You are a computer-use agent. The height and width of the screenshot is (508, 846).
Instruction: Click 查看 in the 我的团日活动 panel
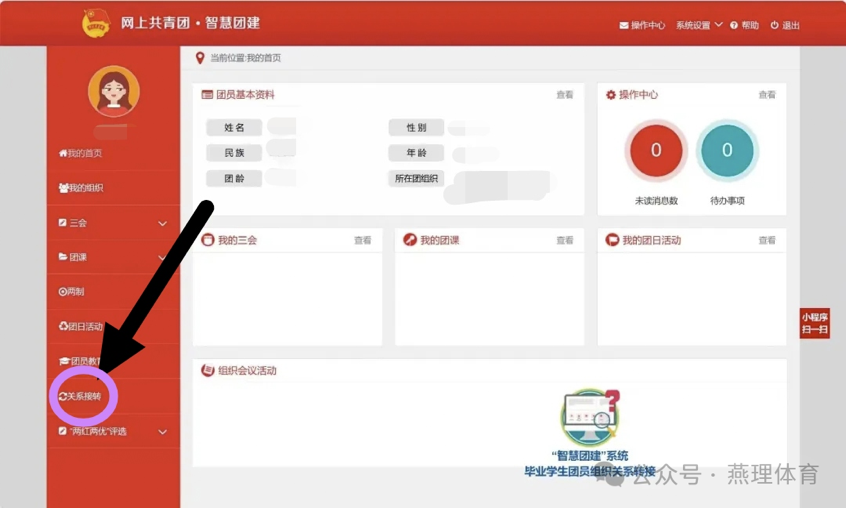point(767,241)
